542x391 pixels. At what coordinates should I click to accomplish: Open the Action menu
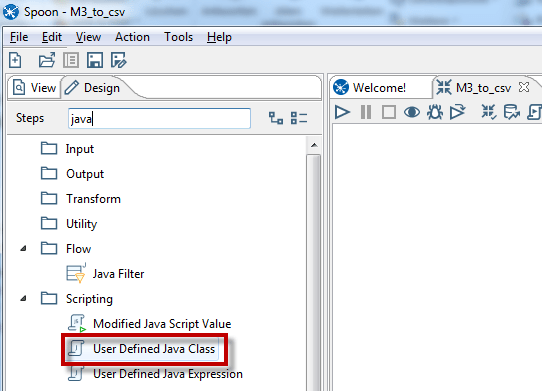pyautogui.click(x=132, y=37)
